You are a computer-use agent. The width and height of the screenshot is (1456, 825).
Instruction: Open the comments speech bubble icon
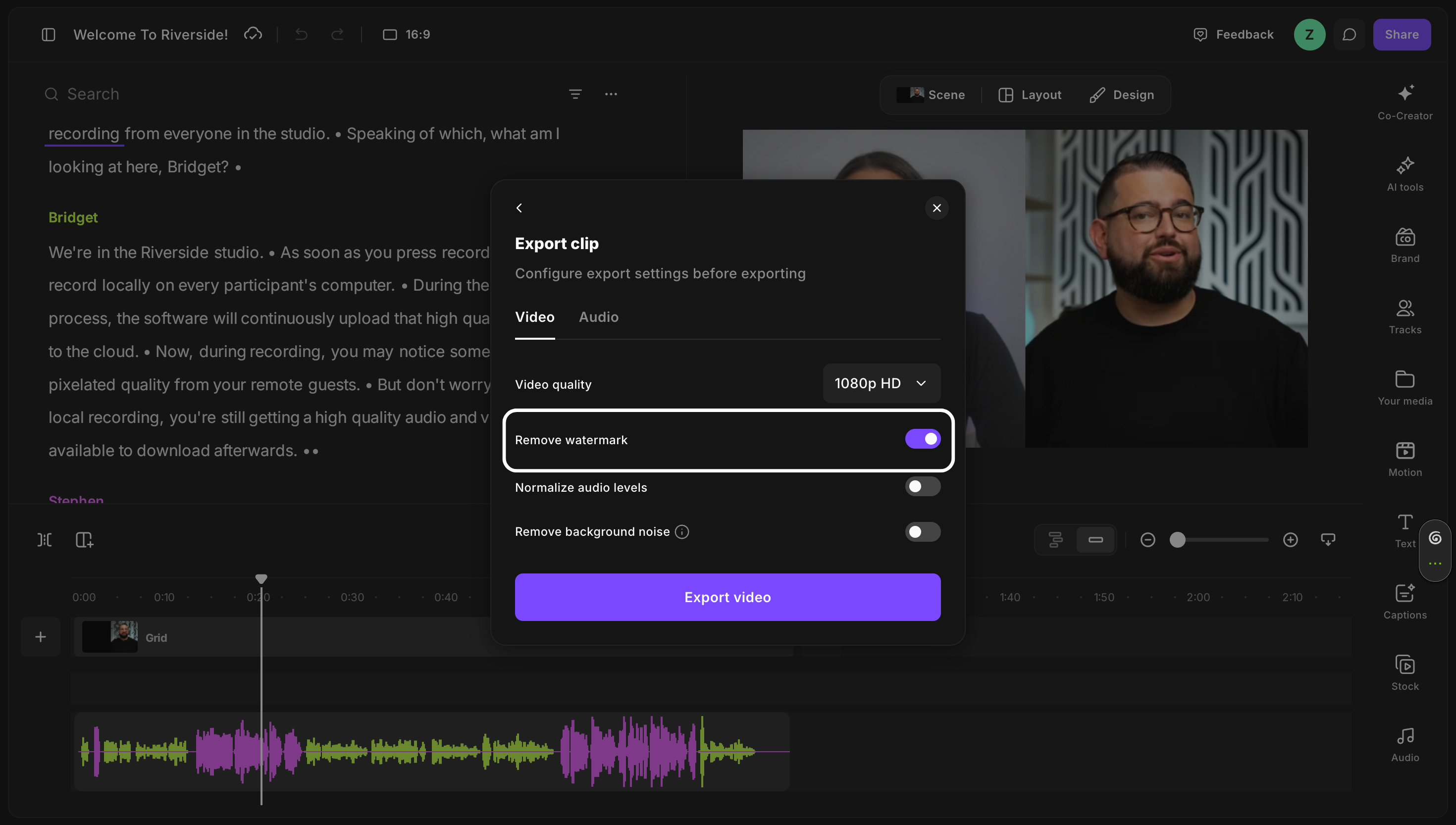point(1350,35)
